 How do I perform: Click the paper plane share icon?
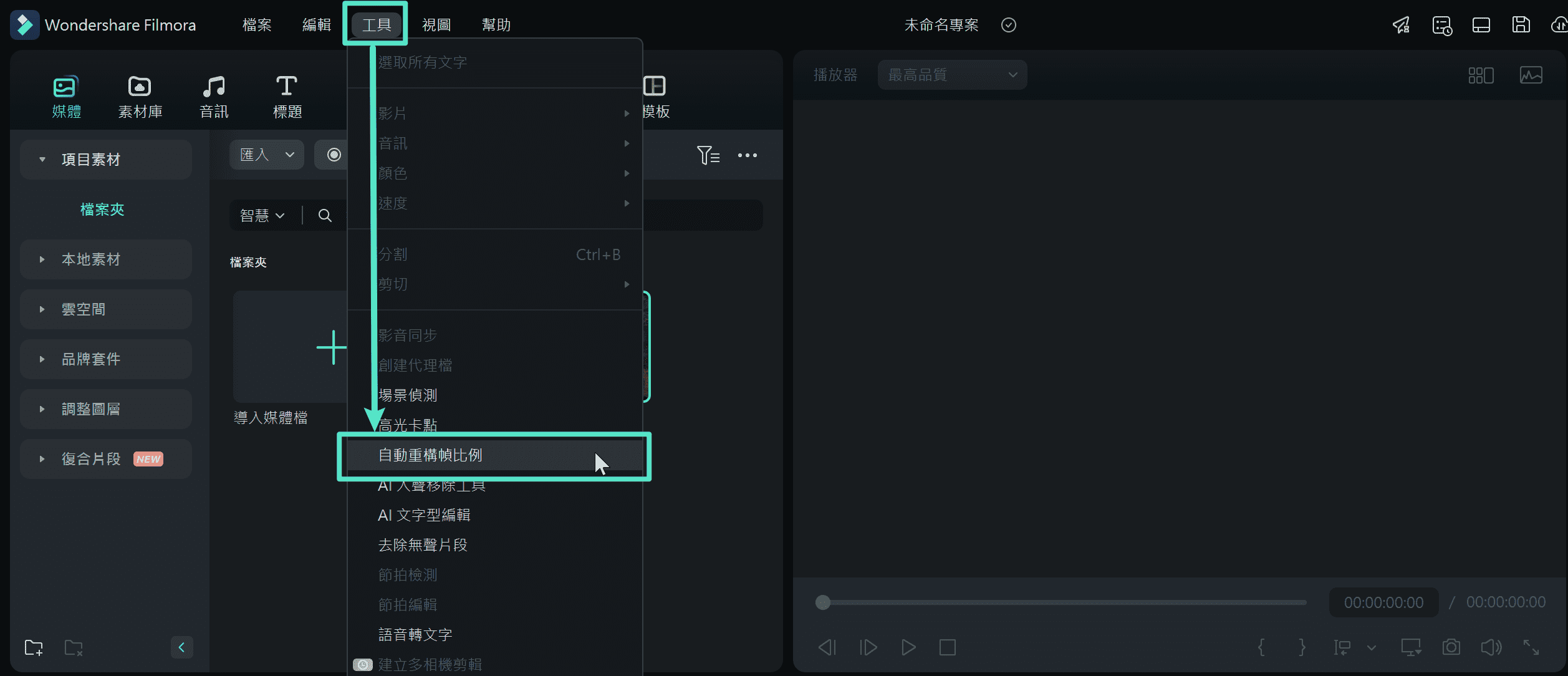[1402, 25]
